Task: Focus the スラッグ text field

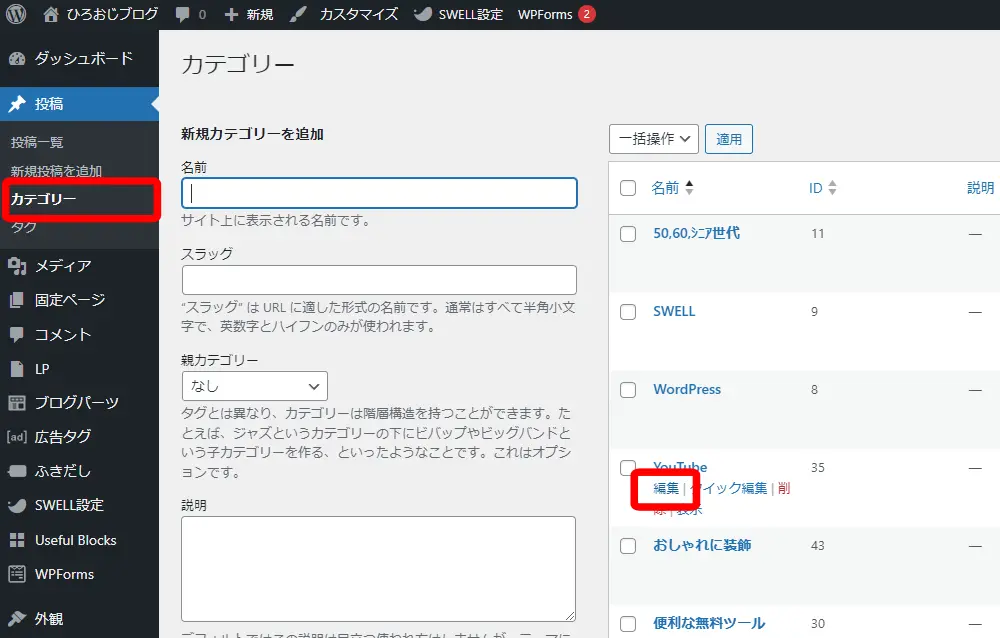Action: 379,280
